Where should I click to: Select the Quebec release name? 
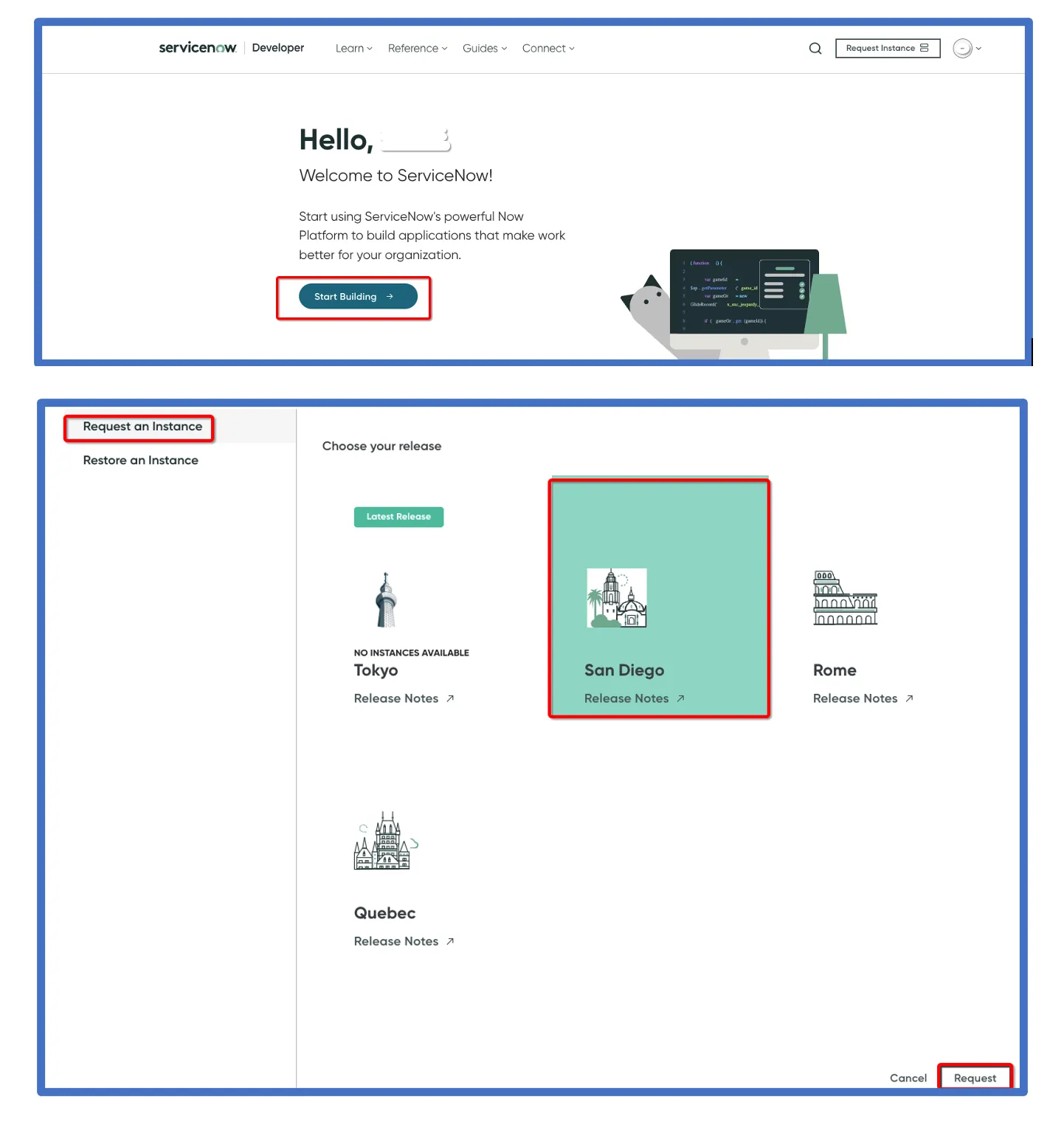tap(384, 913)
